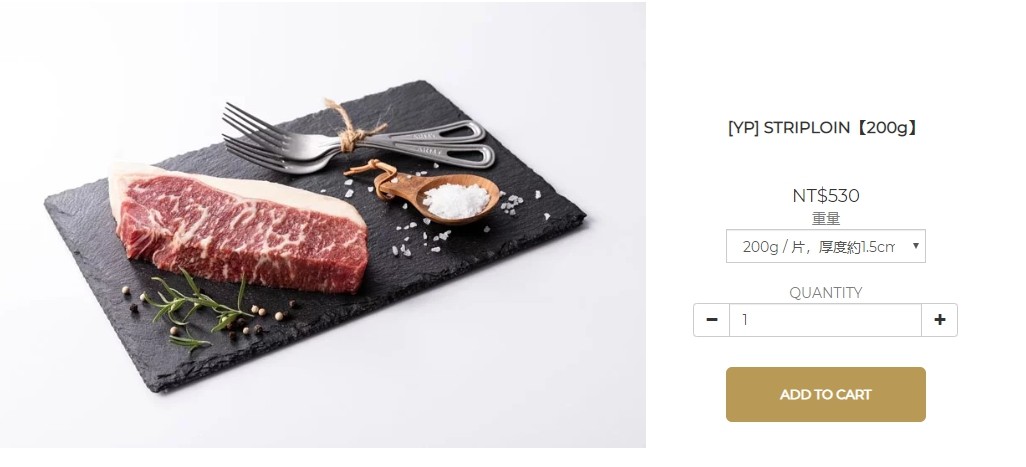Click the leather strap on spoon handle
1026x467 pixels.
[372, 174]
